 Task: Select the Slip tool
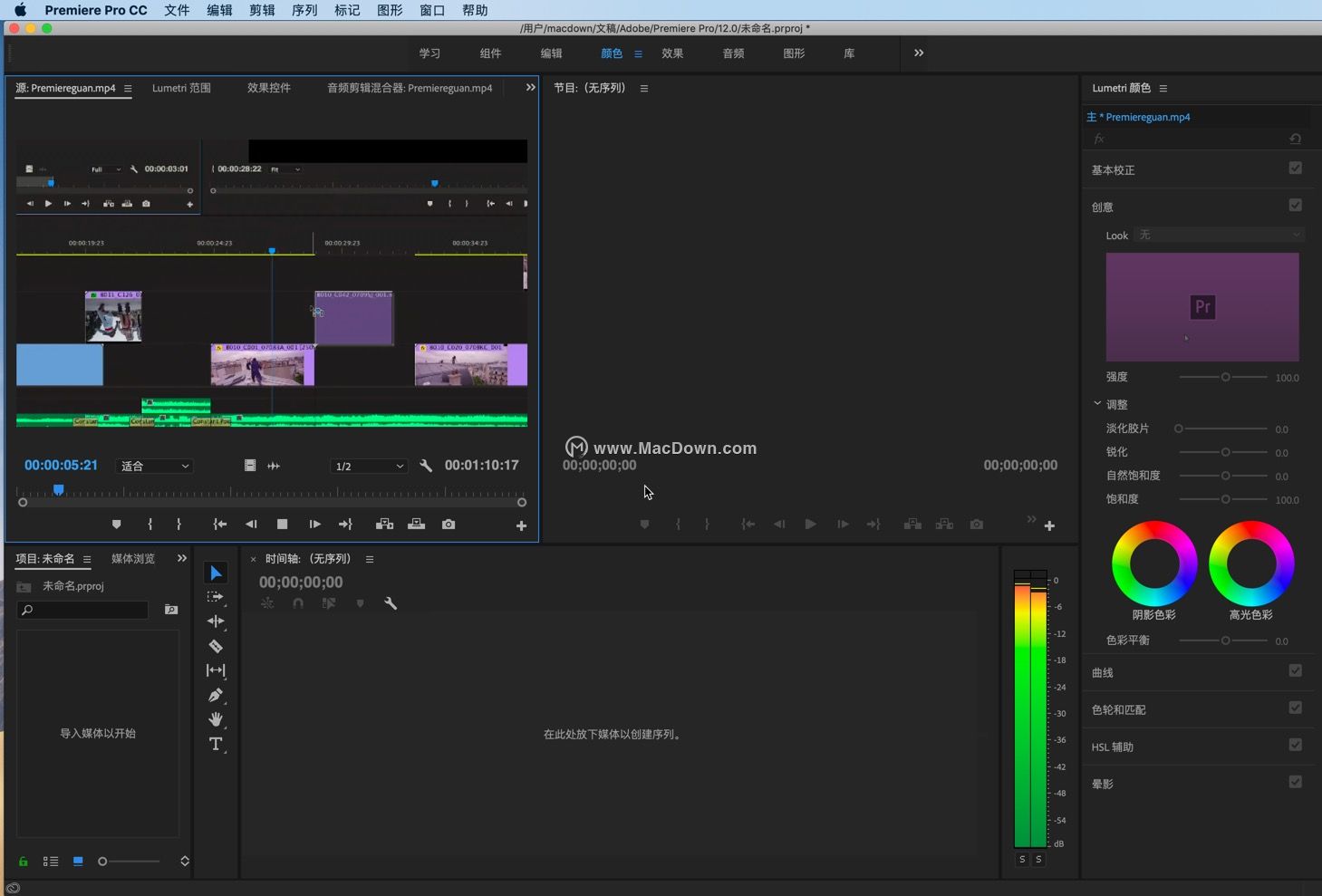tap(216, 670)
